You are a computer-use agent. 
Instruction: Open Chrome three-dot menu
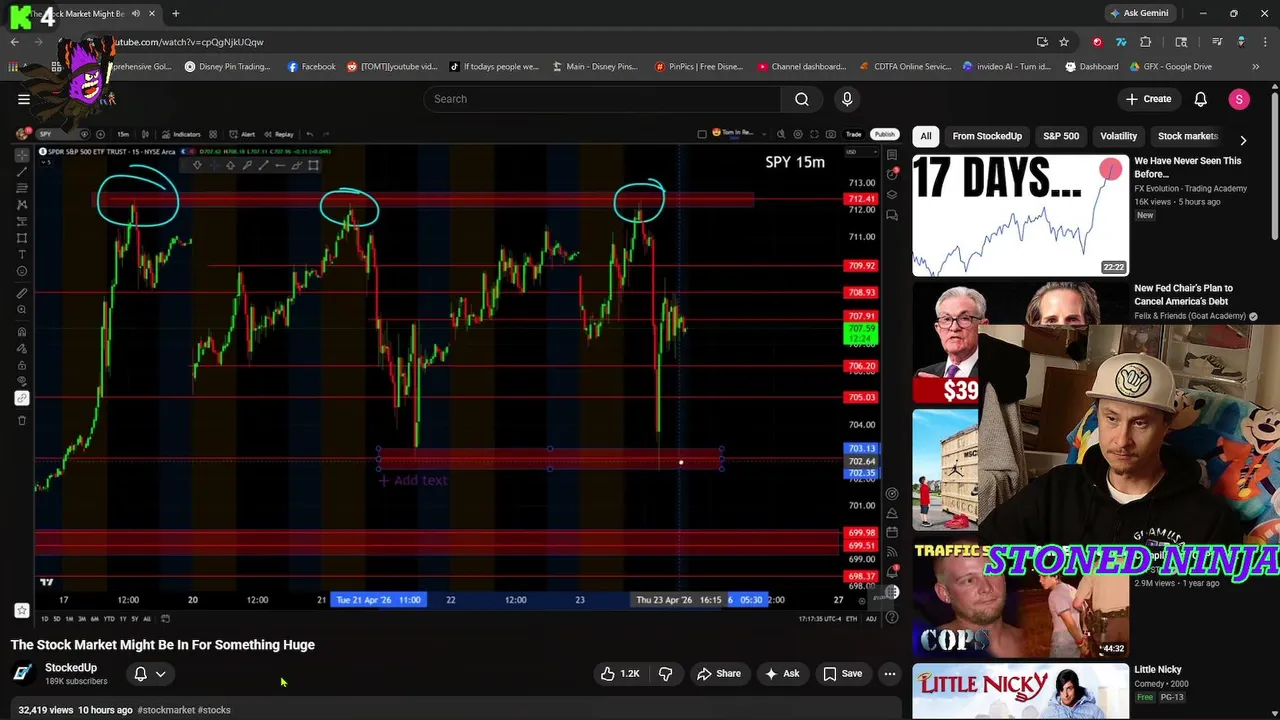1265,42
